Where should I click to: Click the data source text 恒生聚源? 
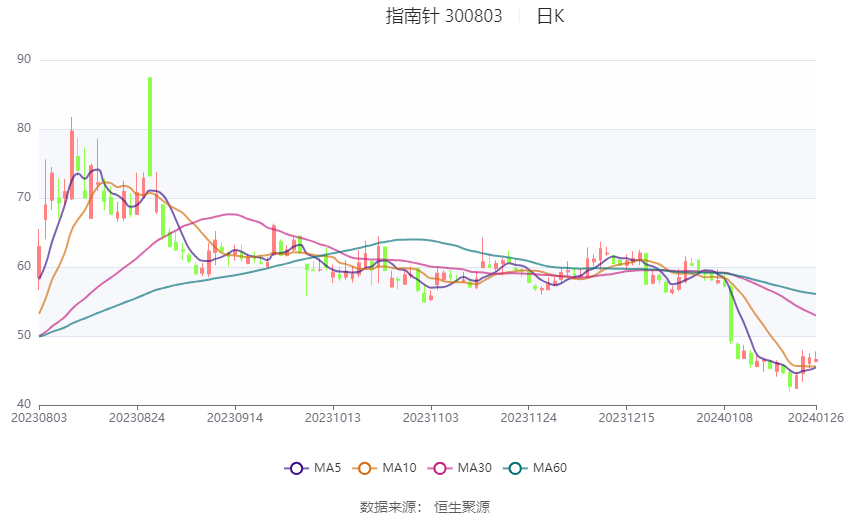[x=462, y=507]
